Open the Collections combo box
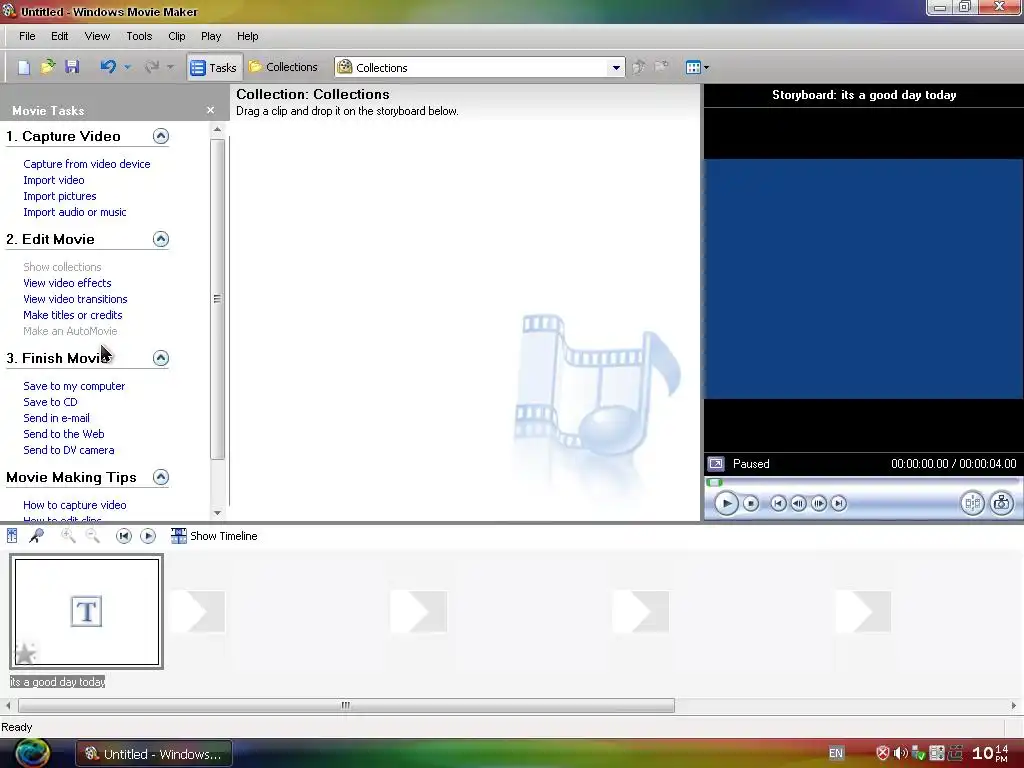The image size is (1024, 768). (x=480, y=67)
